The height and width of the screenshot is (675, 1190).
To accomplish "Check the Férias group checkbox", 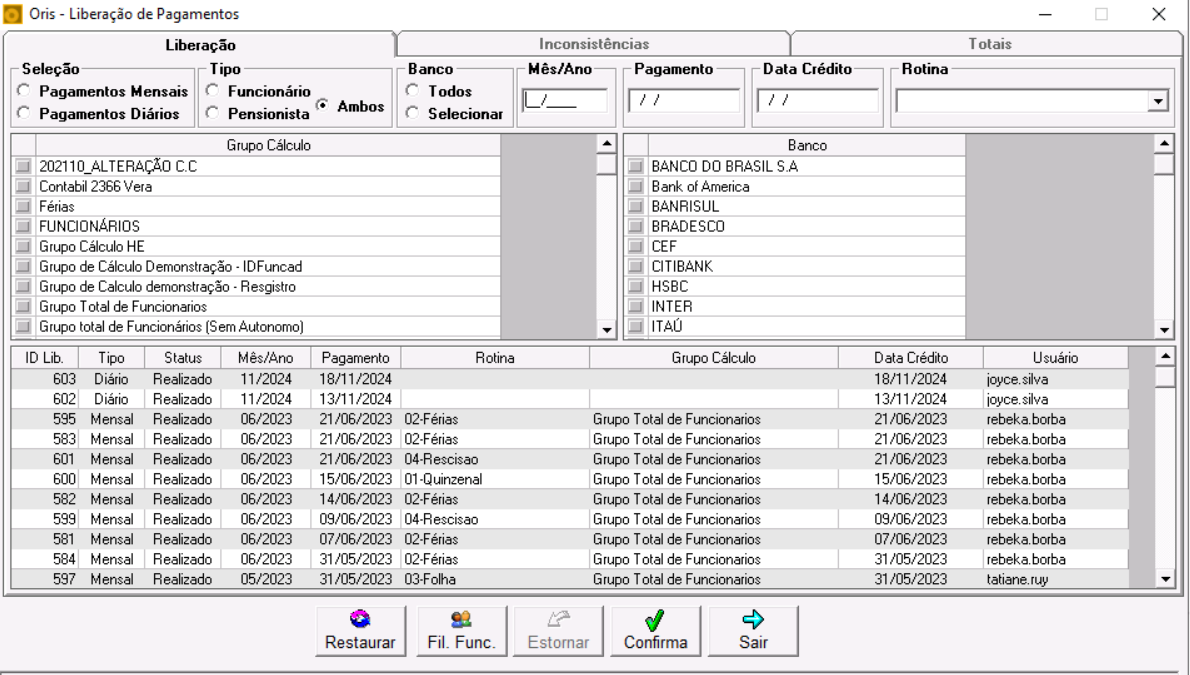I will [24, 207].
